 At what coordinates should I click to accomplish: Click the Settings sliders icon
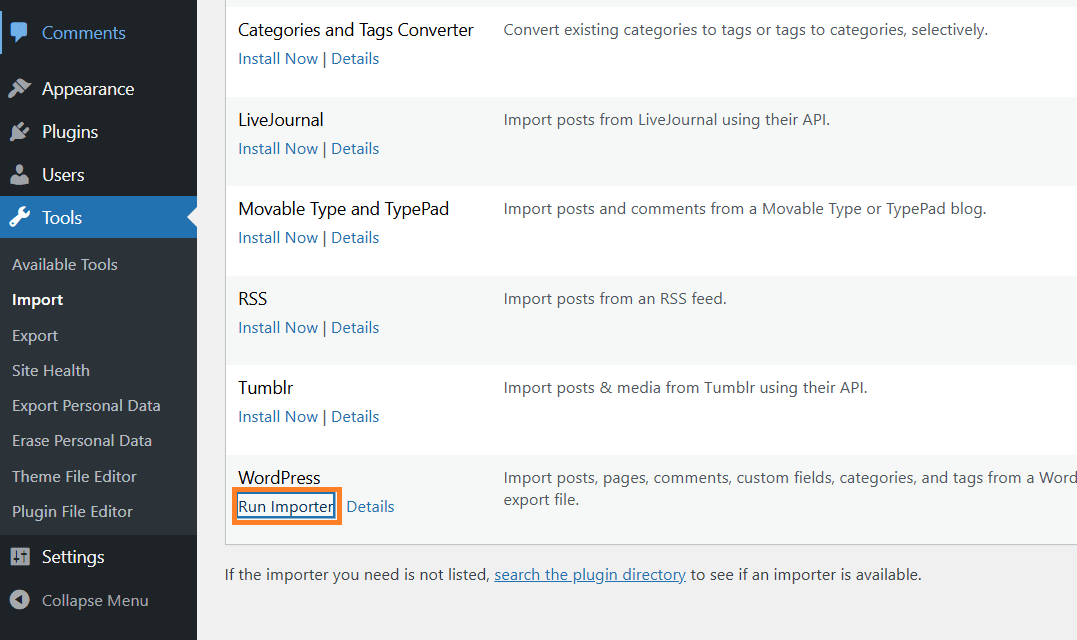(x=20, y=556)
